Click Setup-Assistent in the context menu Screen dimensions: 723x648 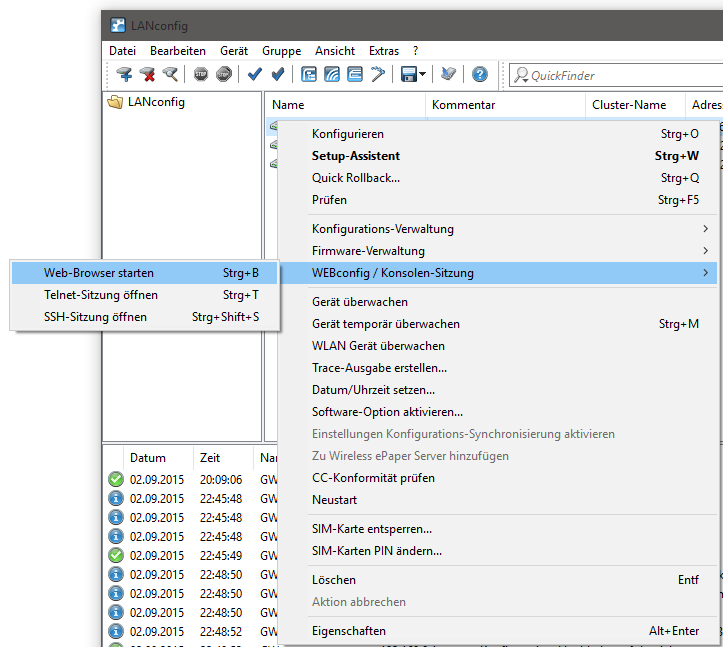tap(356, 156)
